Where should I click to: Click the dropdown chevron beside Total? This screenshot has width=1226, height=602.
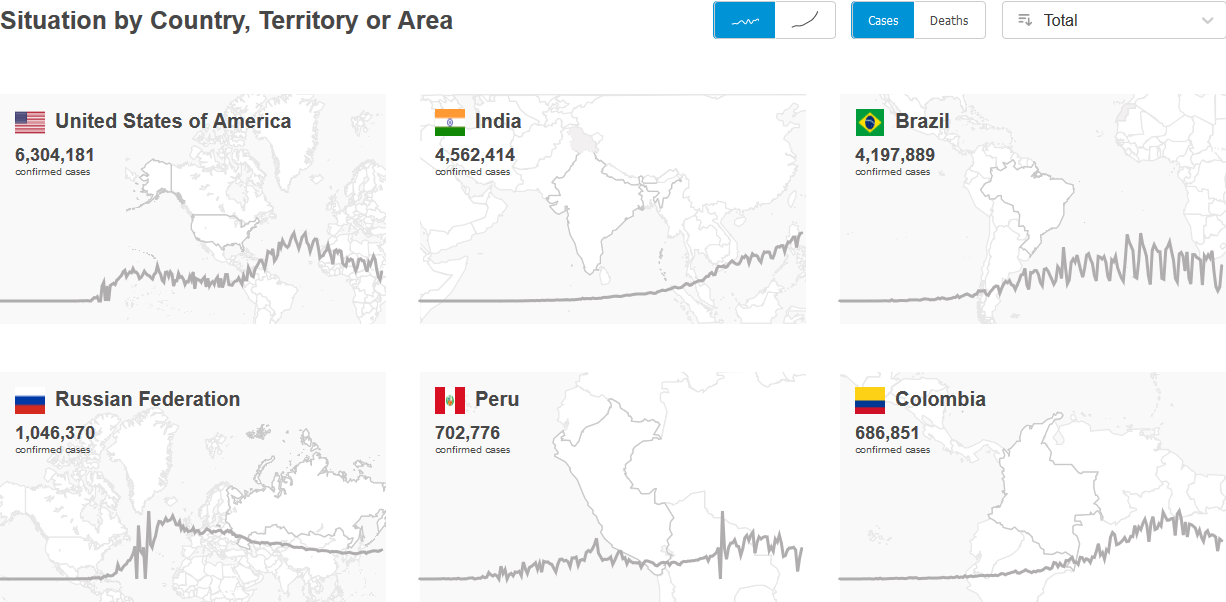point(1207,20)
